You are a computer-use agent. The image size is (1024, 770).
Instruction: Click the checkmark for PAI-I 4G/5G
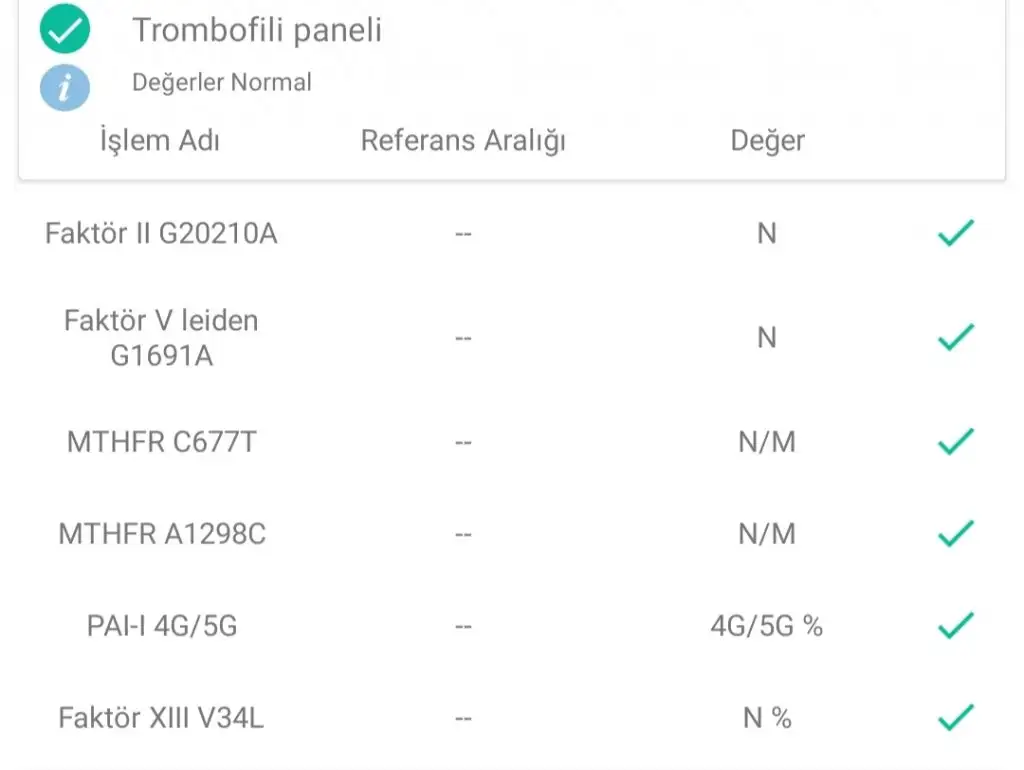(955, 627)
